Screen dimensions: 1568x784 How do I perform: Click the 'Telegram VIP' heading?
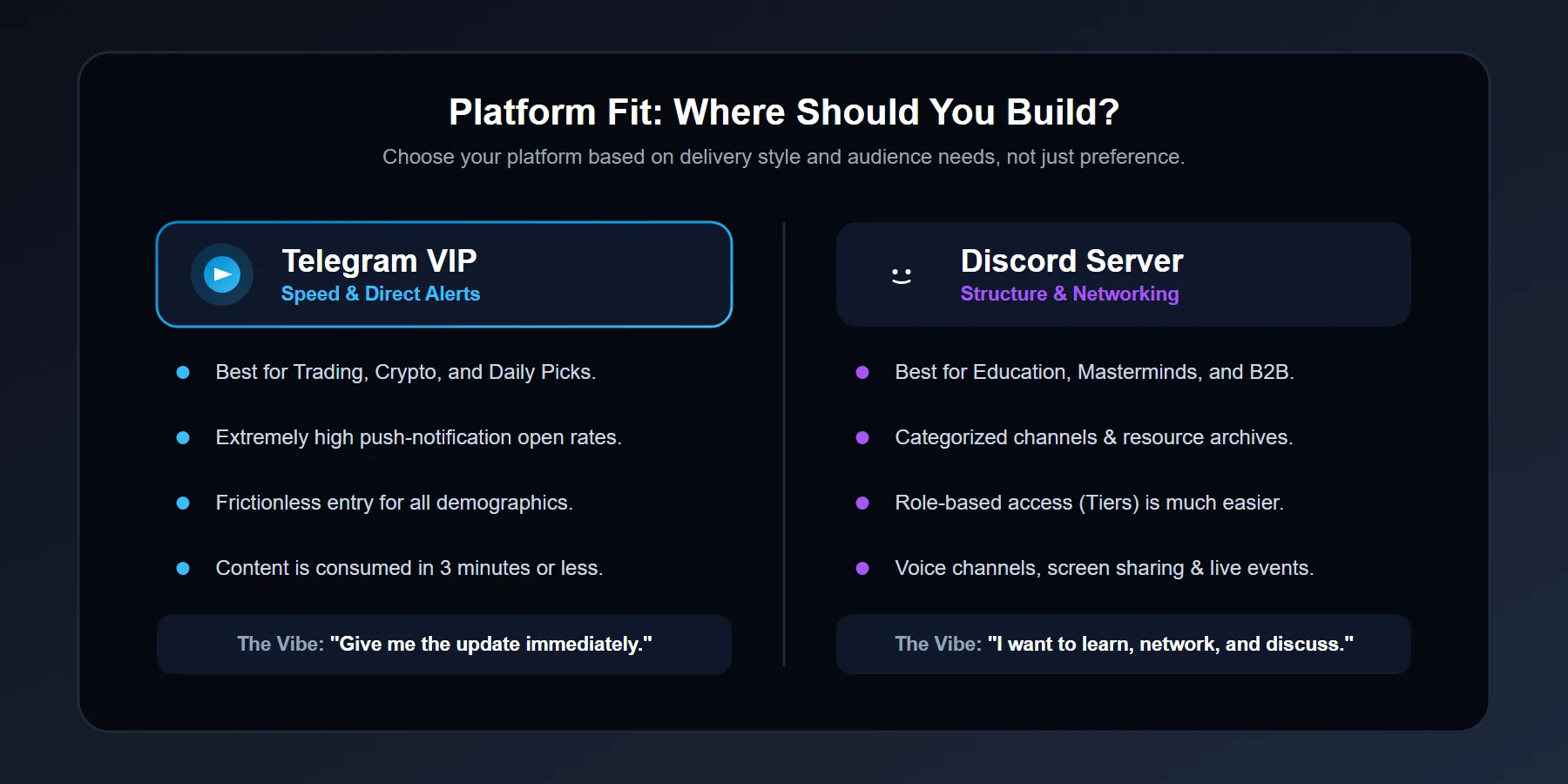[379, 260]
